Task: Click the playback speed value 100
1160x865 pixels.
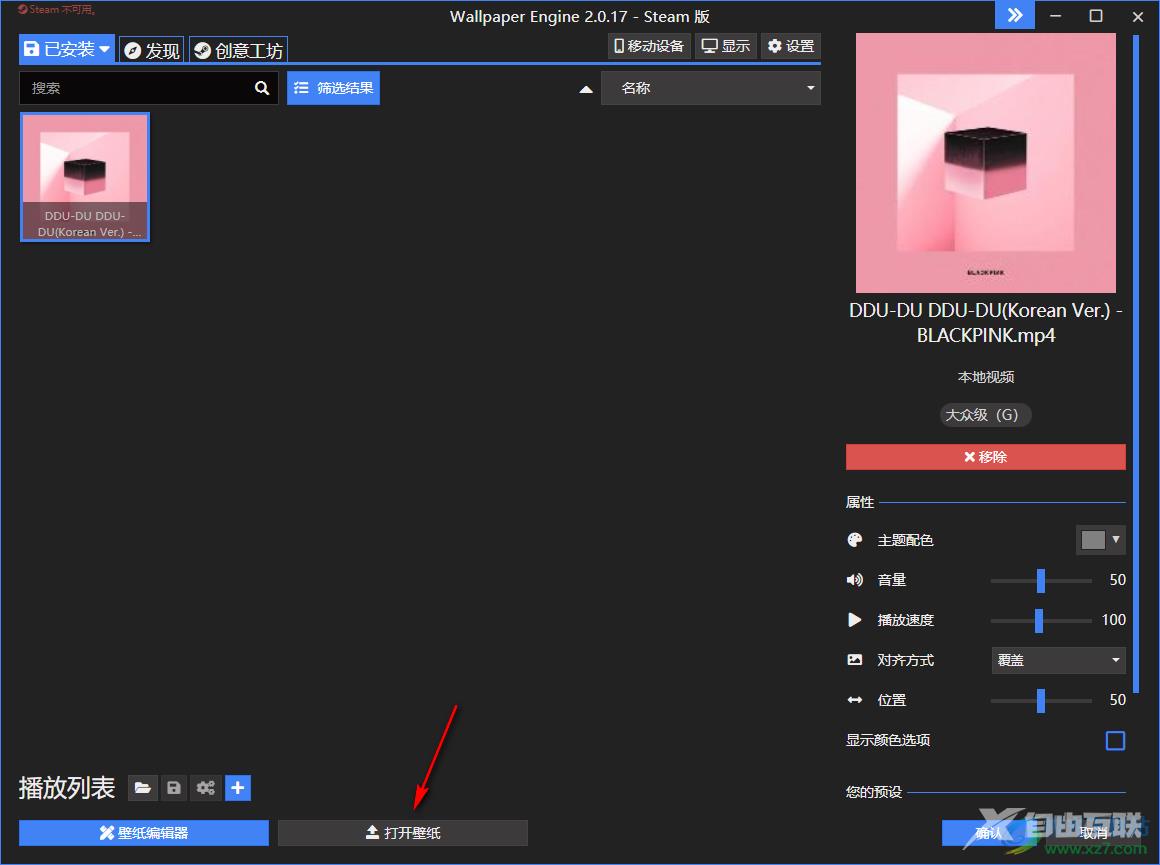Action: [x=1113, y=620]
